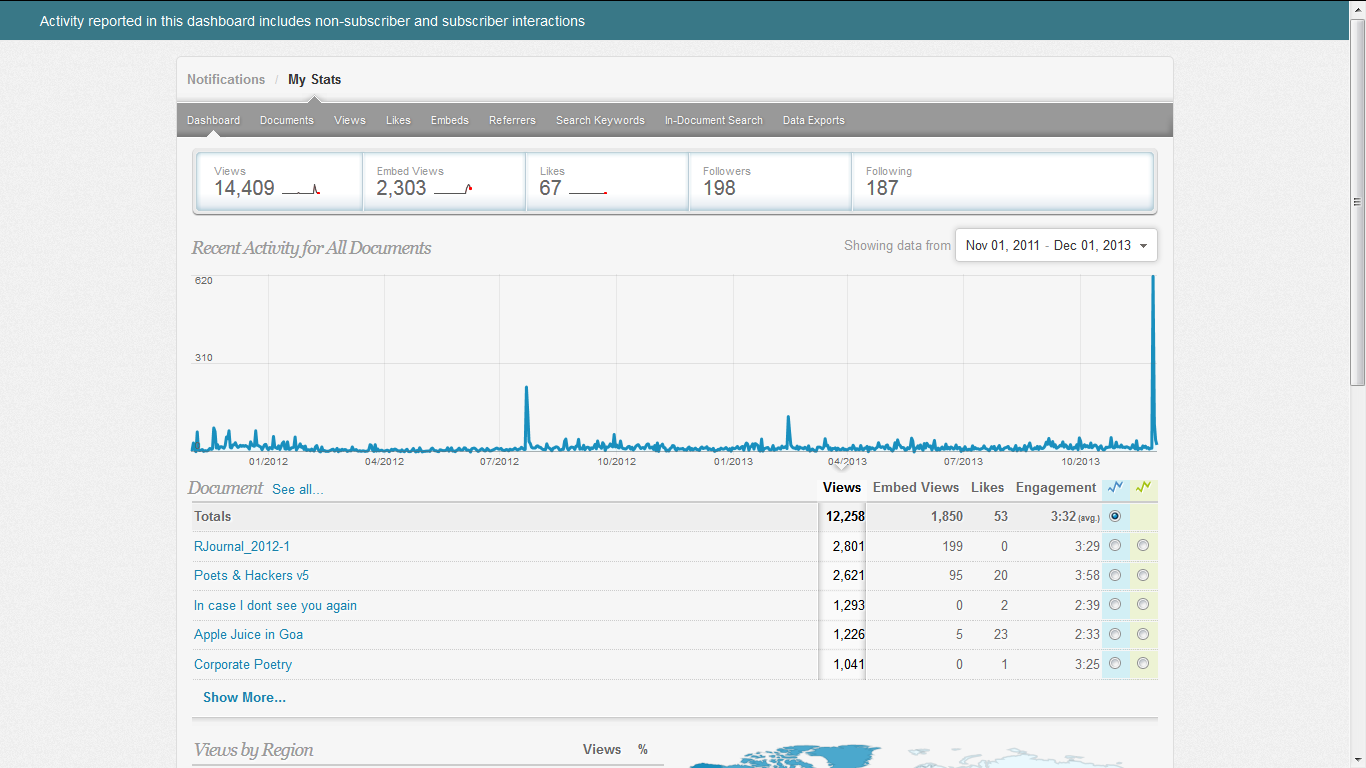Click the See all documents link

298,489
